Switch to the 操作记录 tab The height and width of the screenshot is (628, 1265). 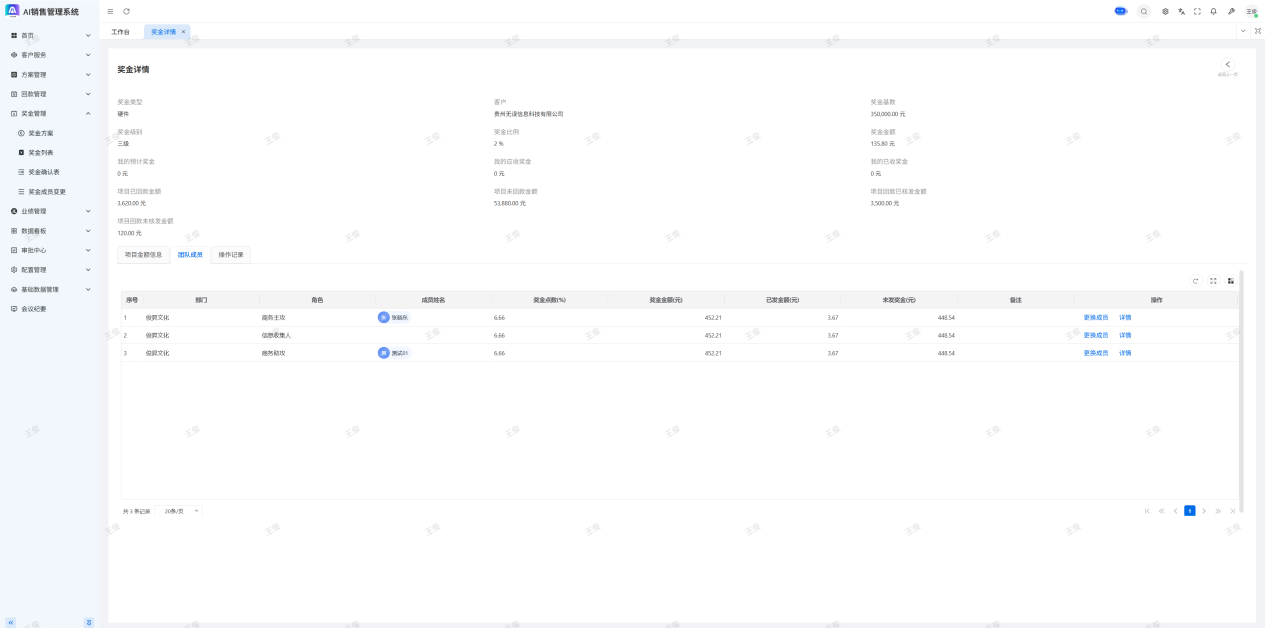(x=231, y=255)
